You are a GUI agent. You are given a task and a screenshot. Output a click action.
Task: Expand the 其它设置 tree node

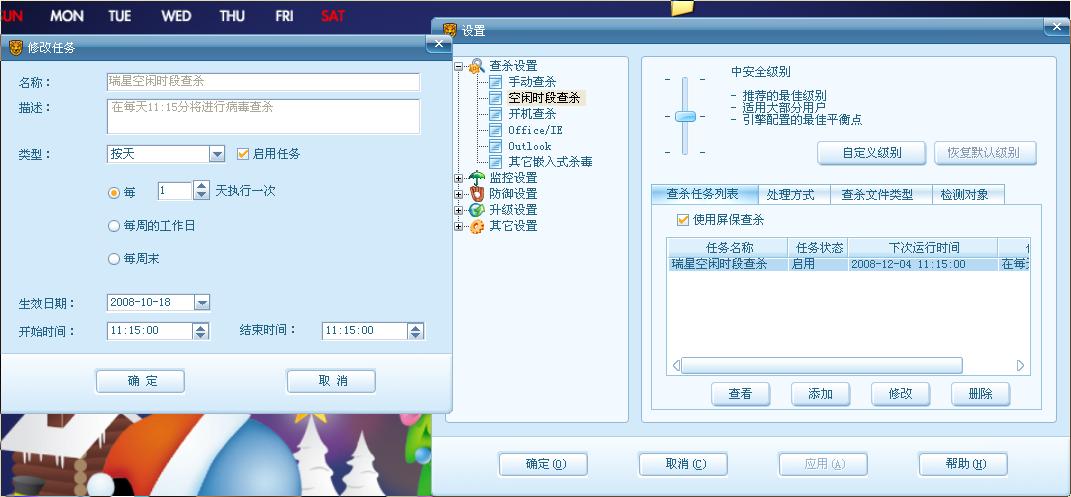click(x=458, y=226)
